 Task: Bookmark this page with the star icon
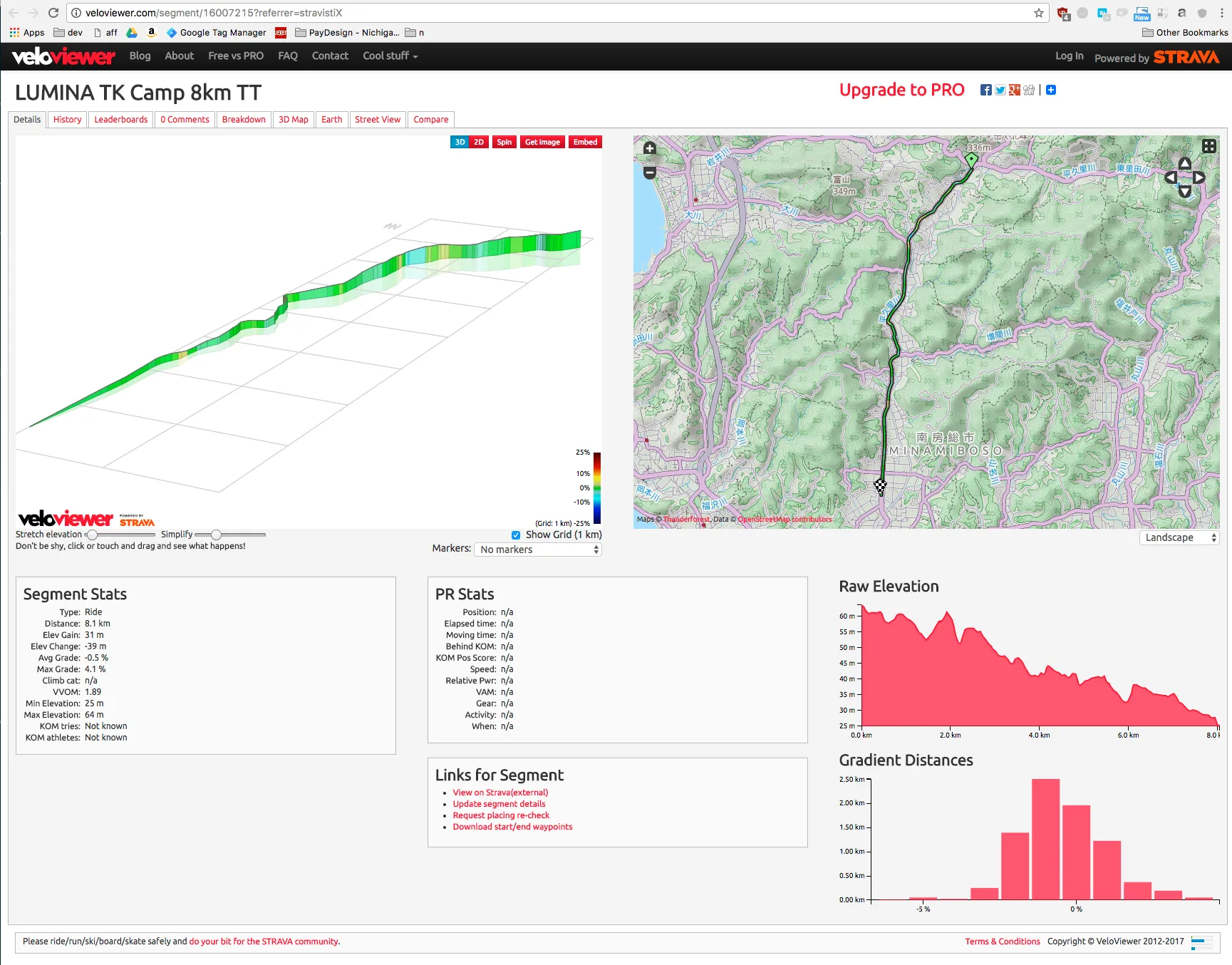click(1038, 13)
